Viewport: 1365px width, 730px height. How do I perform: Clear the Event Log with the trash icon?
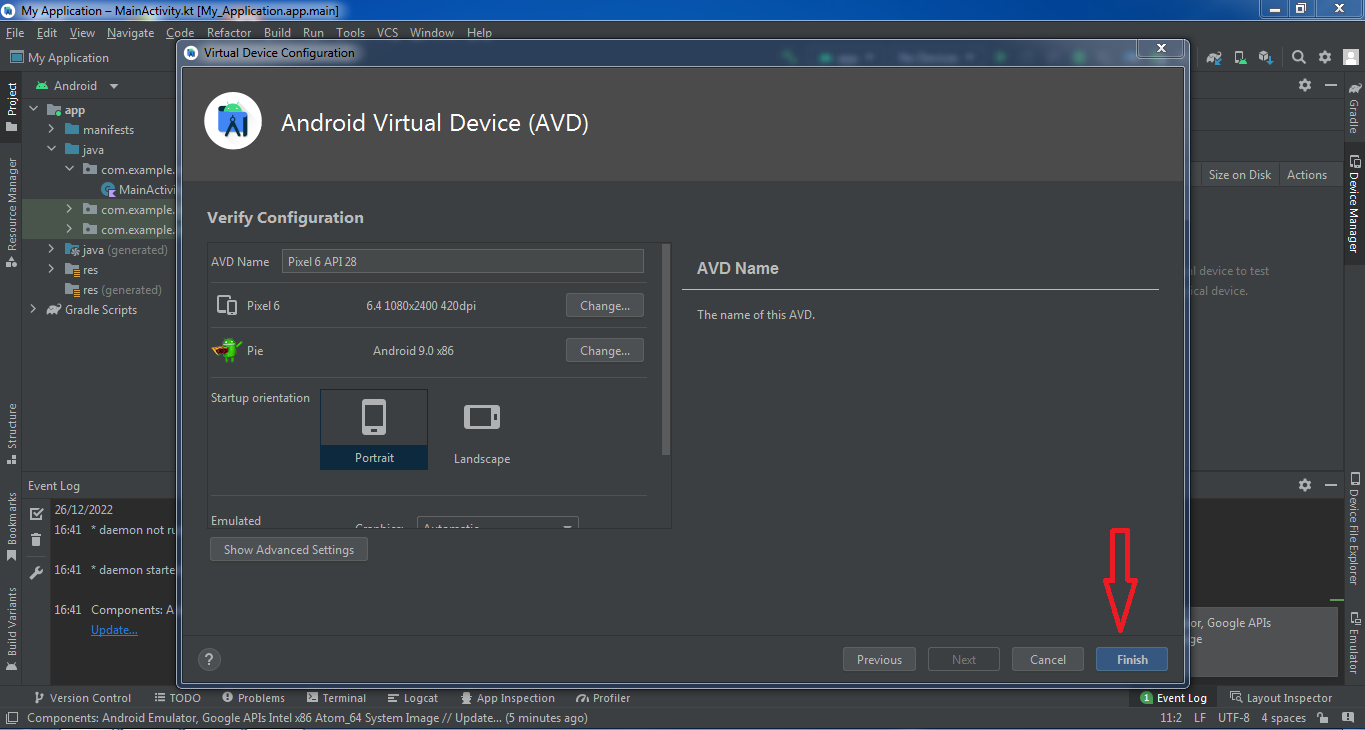tap(37, 540)
